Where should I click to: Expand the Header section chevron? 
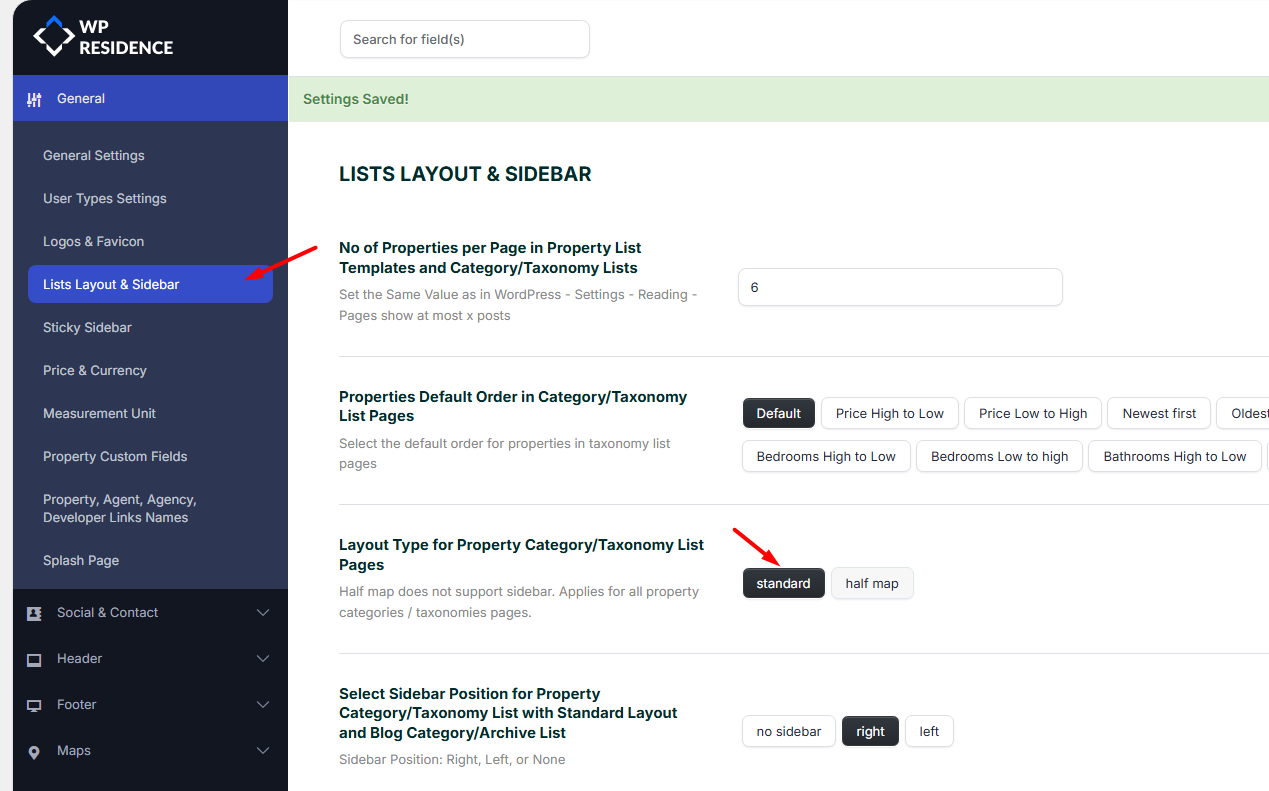[263, 659]
